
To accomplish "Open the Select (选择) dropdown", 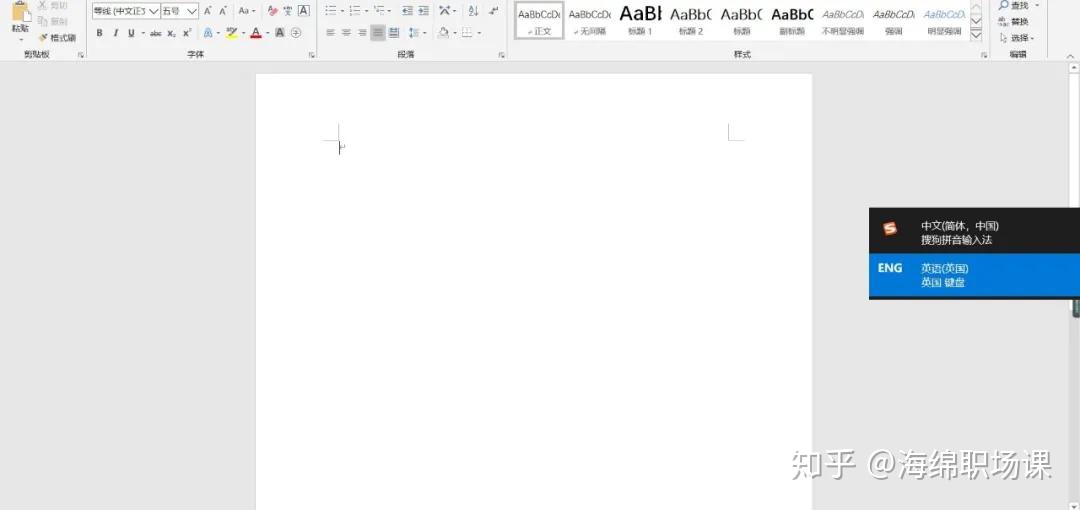I will pyautogui.click(x=1017, y=38).
